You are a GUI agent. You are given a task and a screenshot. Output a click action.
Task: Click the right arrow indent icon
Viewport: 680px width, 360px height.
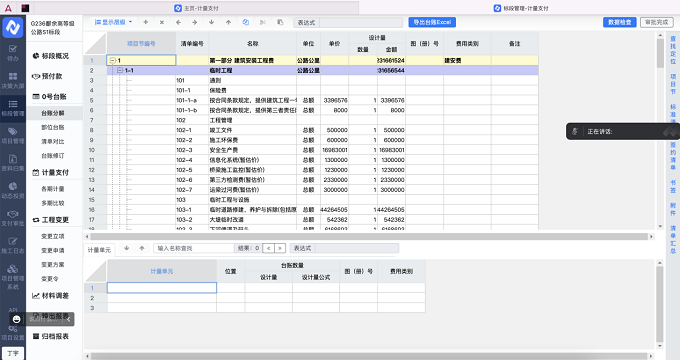pyautogui.click(x=195, y=22)
